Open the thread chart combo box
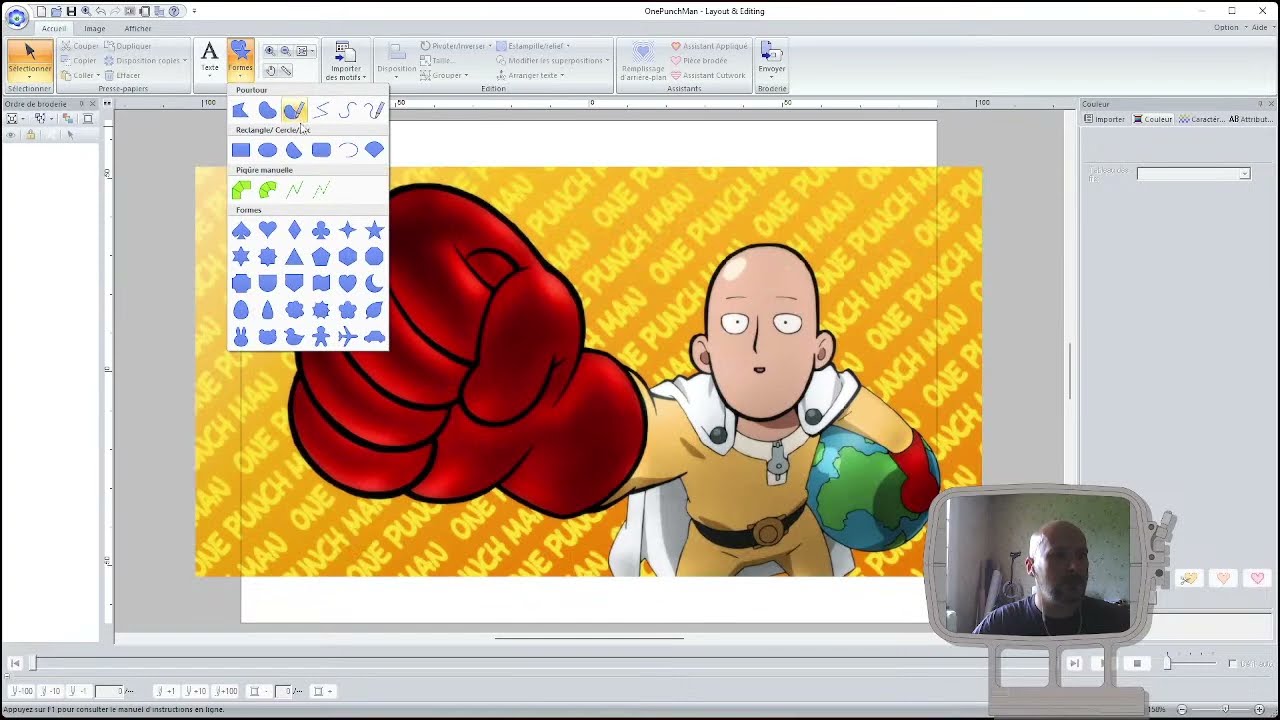 tap(1193, 173)
